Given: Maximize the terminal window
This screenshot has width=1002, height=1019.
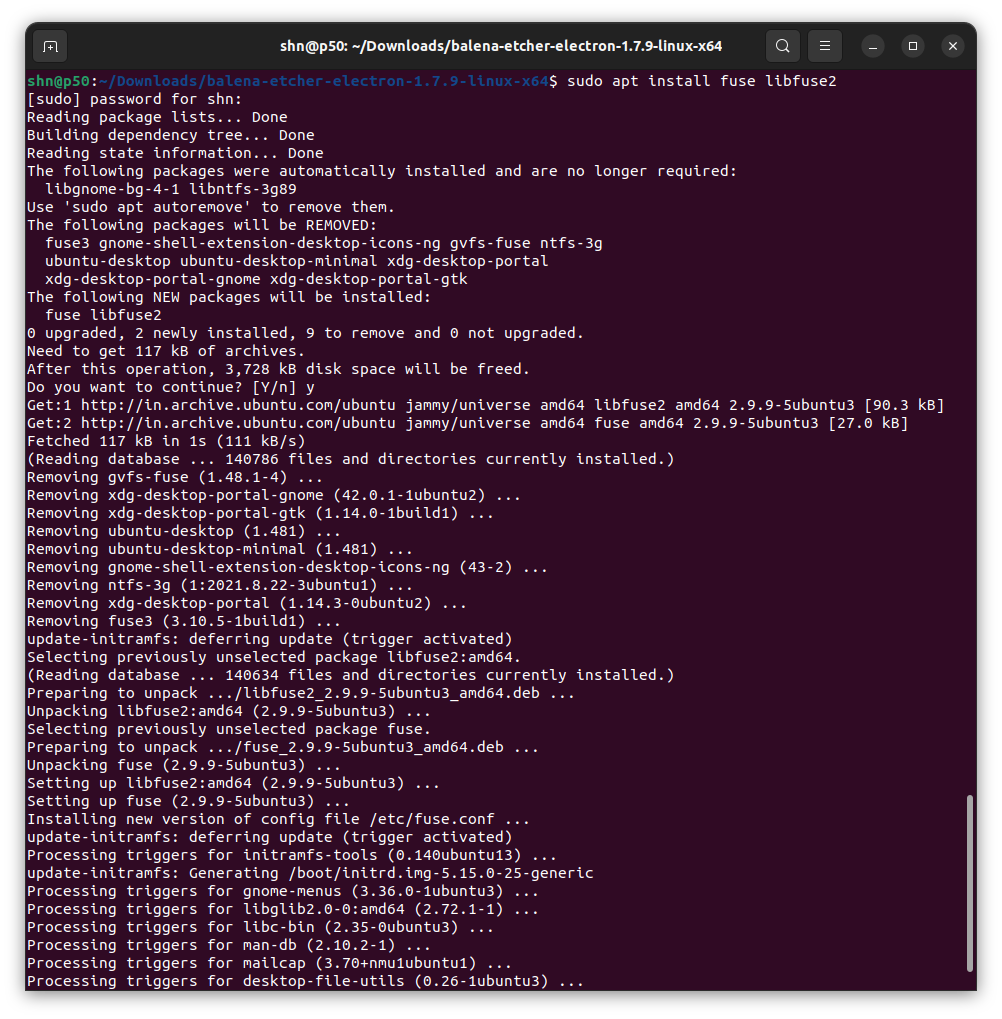Looking at the screenshot, I should (x=913, y=46).
